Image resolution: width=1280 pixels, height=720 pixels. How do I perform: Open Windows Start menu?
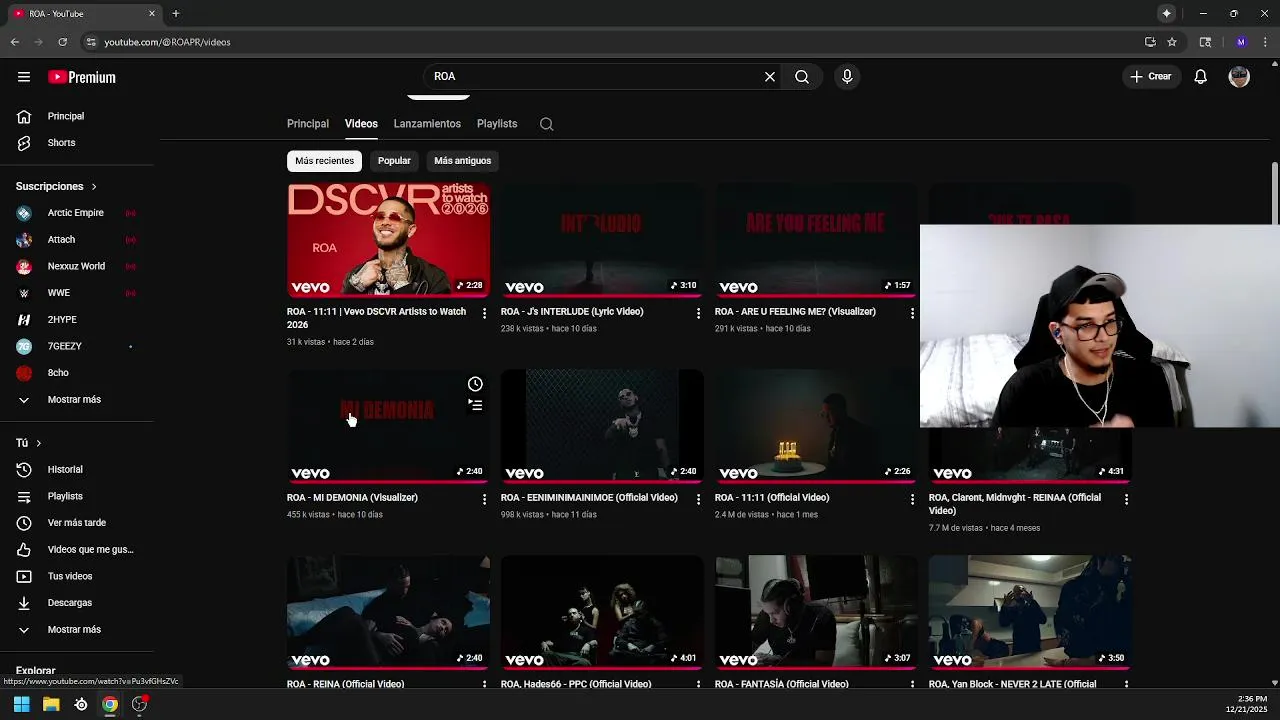click(x=21, y=704)
